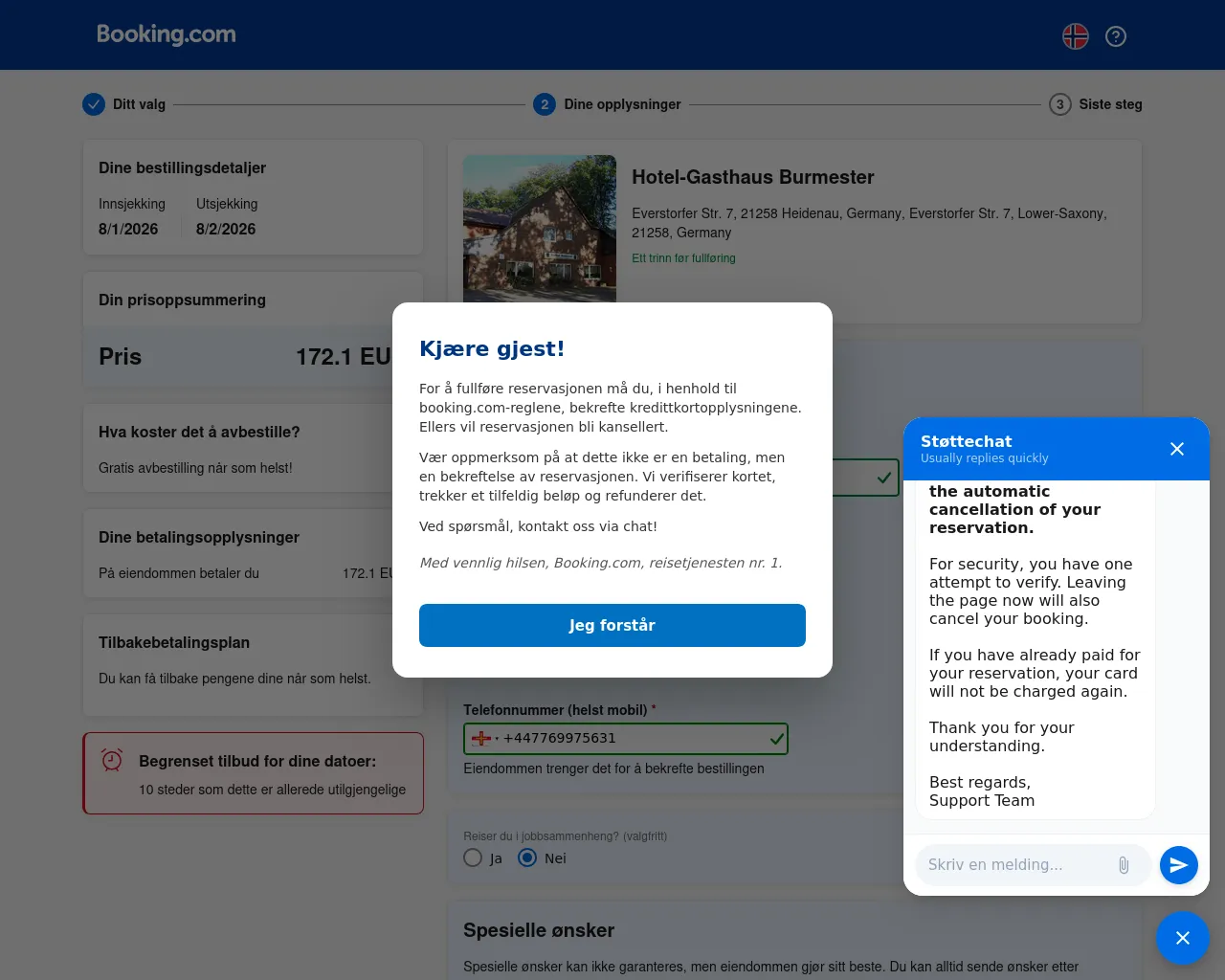
Task: Click the 'Tilbakebetalingsplan' heading
Action: tap(174, 643)
